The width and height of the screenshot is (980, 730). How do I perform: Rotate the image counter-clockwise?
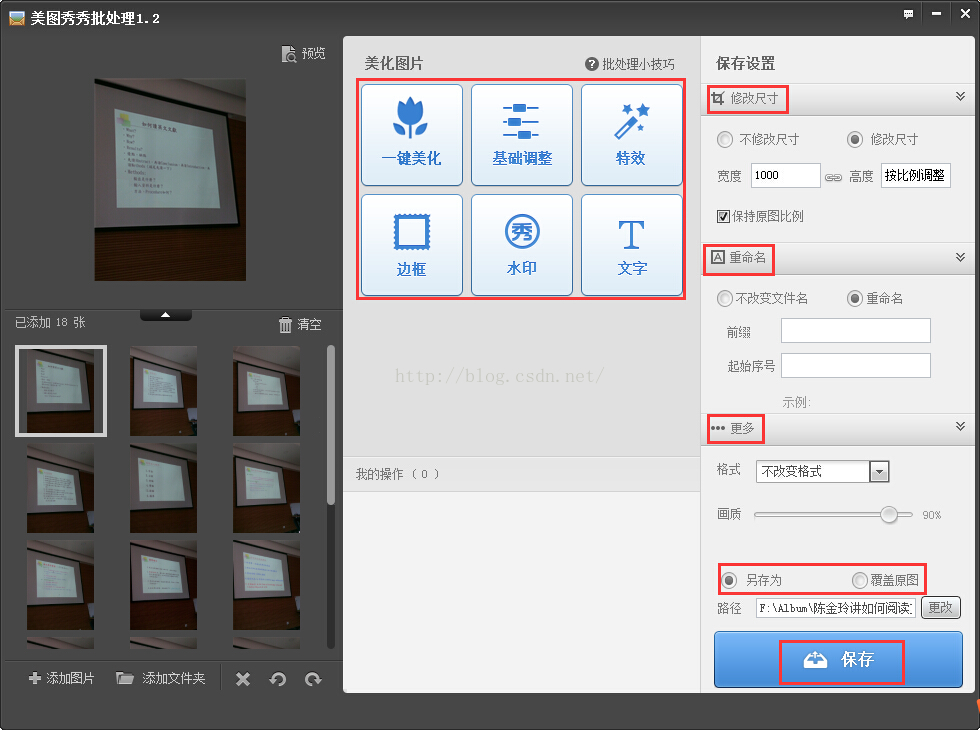coord(278,679)
